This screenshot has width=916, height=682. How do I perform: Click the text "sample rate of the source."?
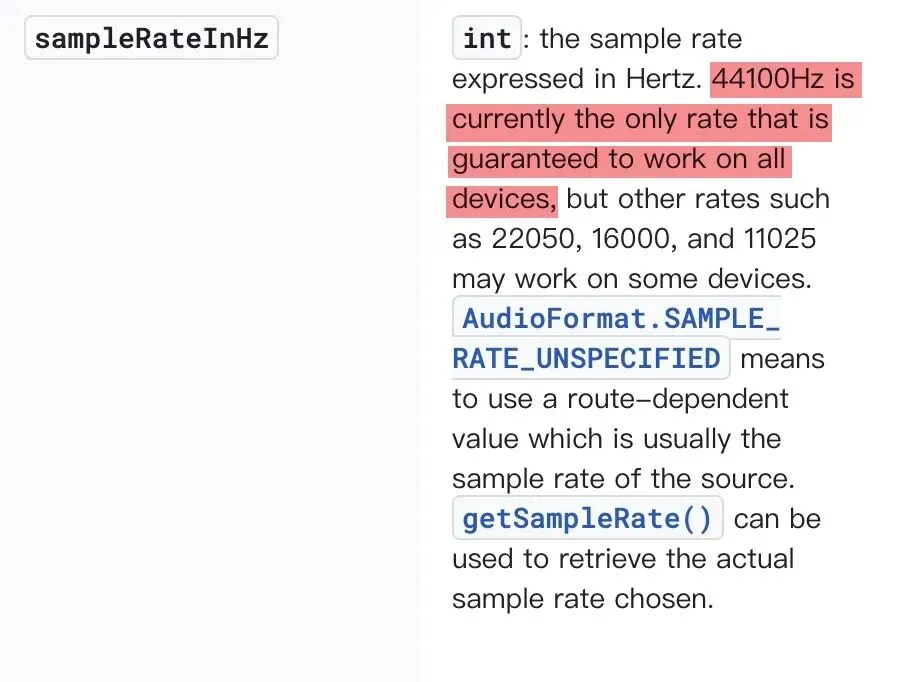click(623, 479)
